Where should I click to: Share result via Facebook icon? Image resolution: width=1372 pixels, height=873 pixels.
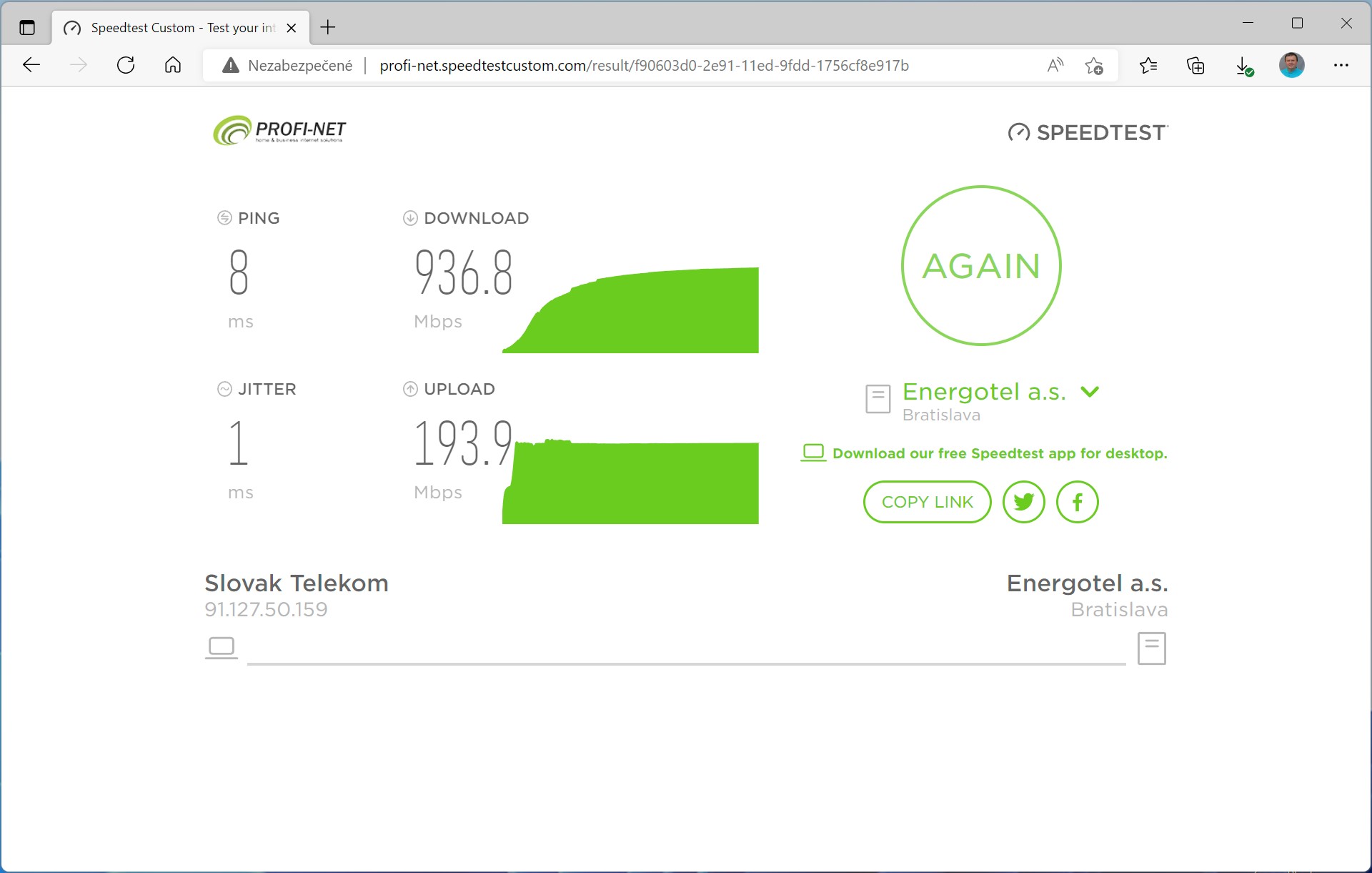coord(1077,502)
